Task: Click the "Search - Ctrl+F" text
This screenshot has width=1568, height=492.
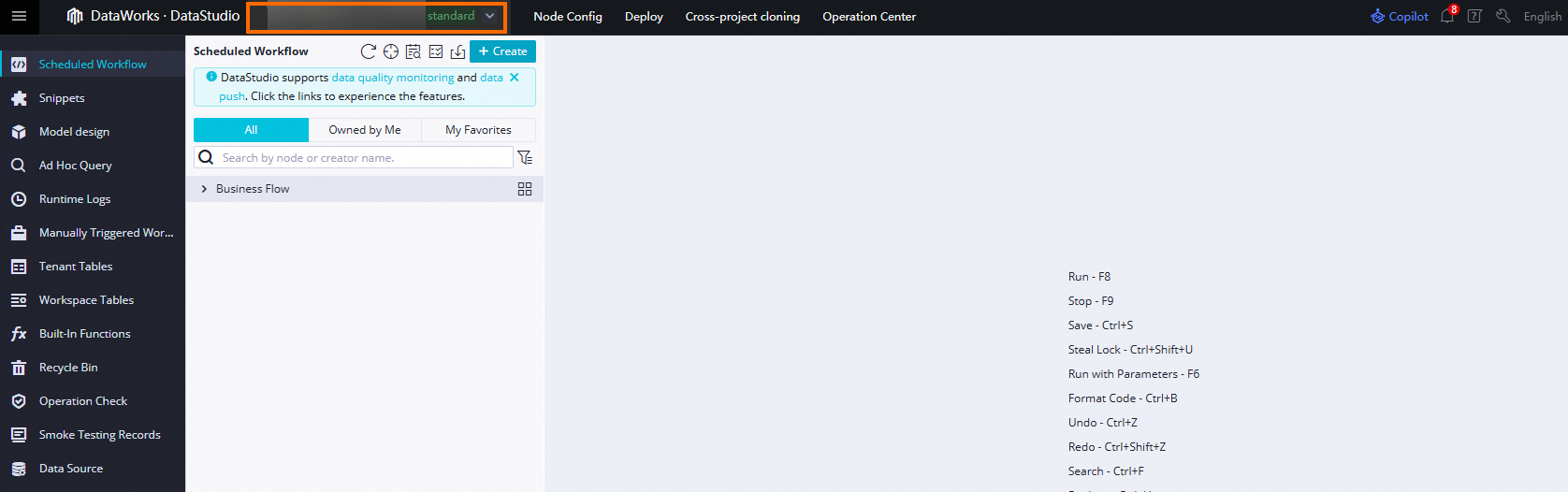Action: coord(1106,471)
